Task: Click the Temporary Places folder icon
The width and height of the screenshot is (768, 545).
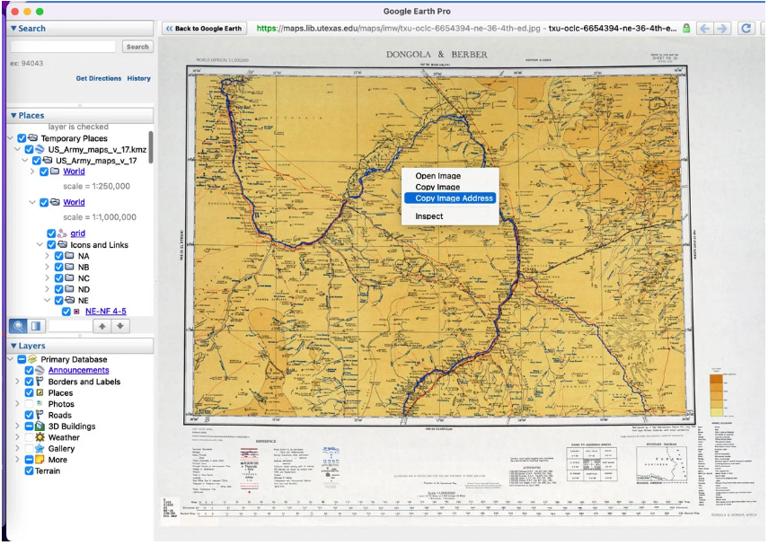Action: point(33,138)
